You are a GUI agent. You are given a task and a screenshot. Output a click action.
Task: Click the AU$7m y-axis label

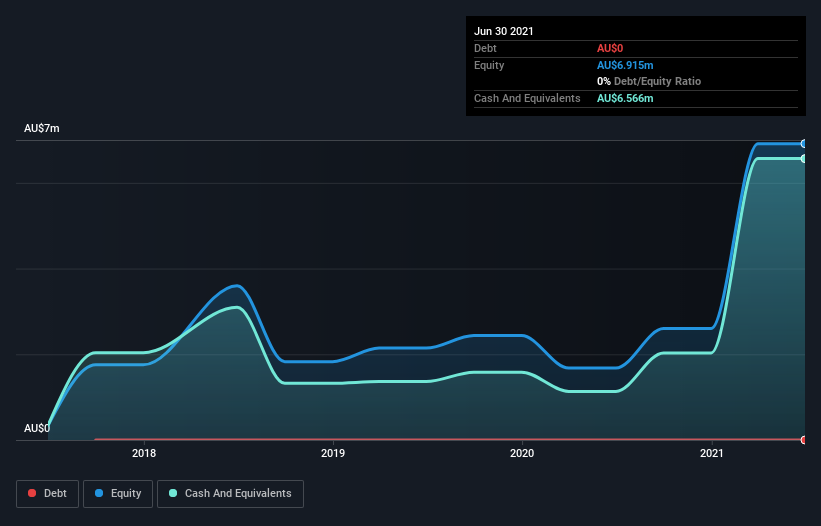42,128
